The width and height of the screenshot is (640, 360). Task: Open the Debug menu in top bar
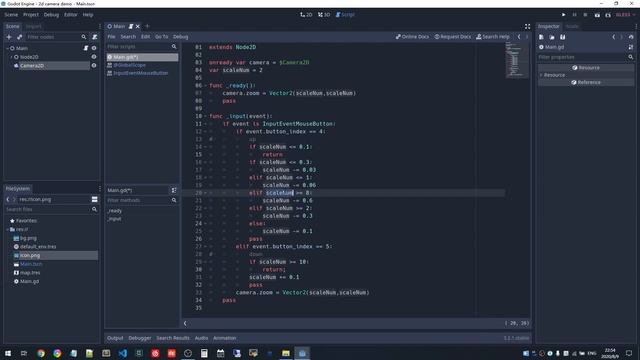(51, 15)
